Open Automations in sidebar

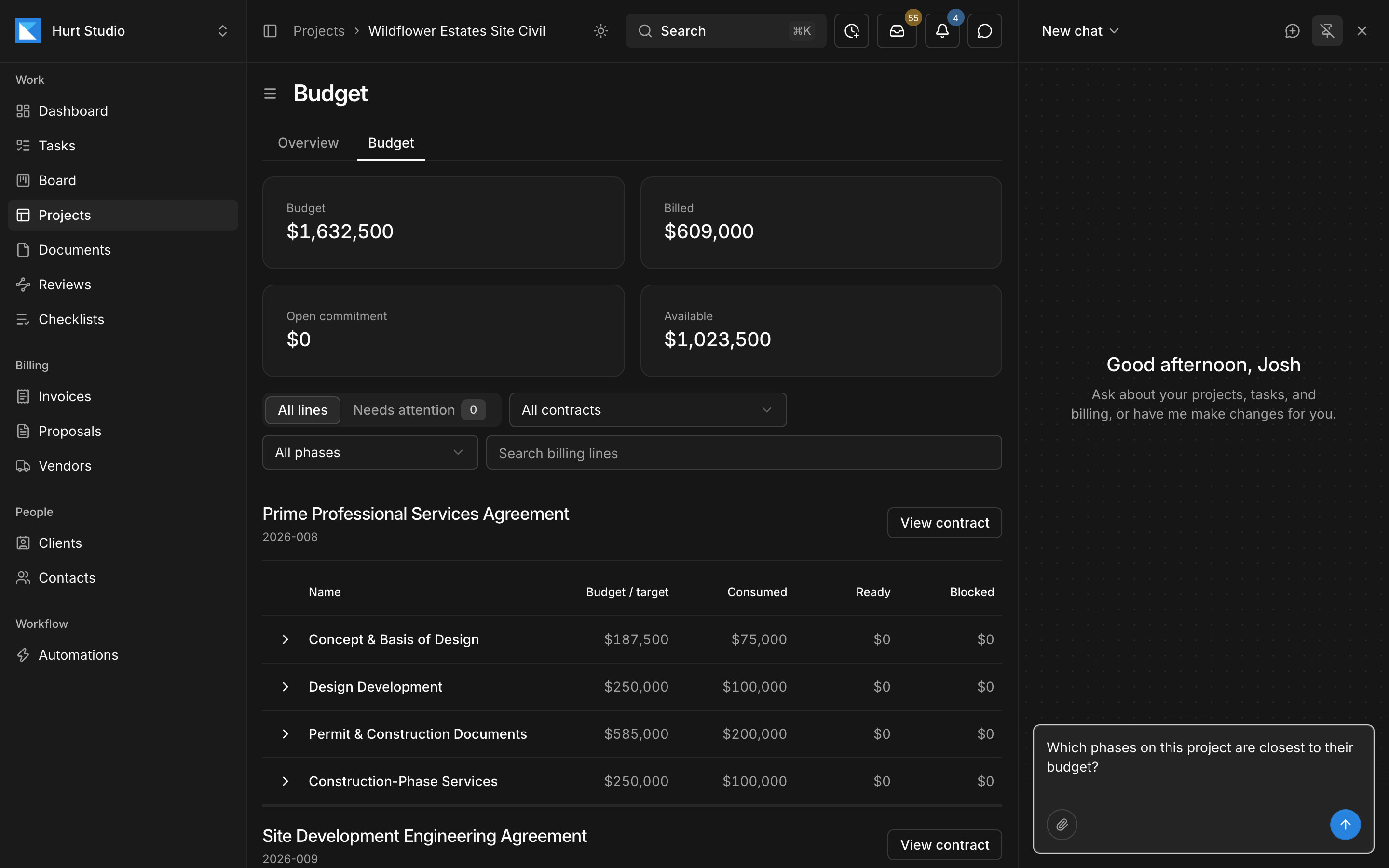click(123, 655)
